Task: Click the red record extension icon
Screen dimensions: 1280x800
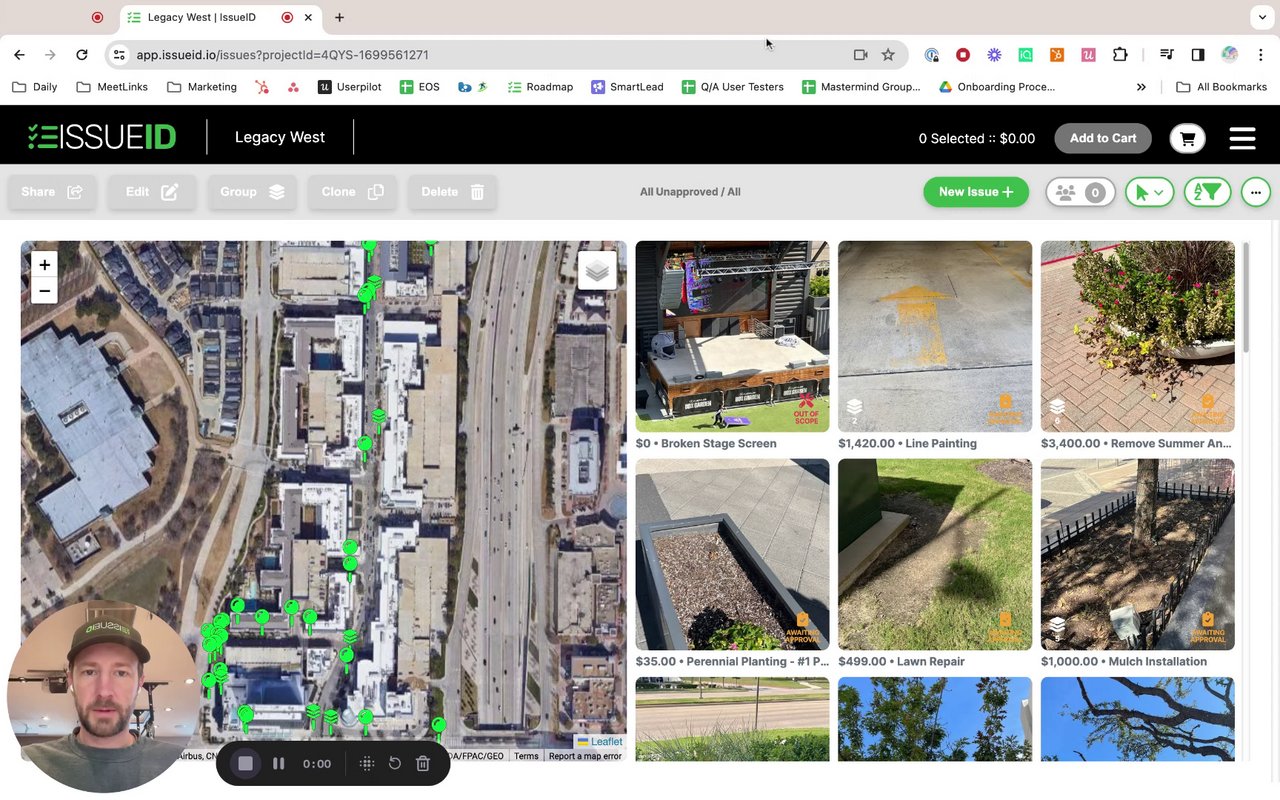Action: [x=963, y=55]
